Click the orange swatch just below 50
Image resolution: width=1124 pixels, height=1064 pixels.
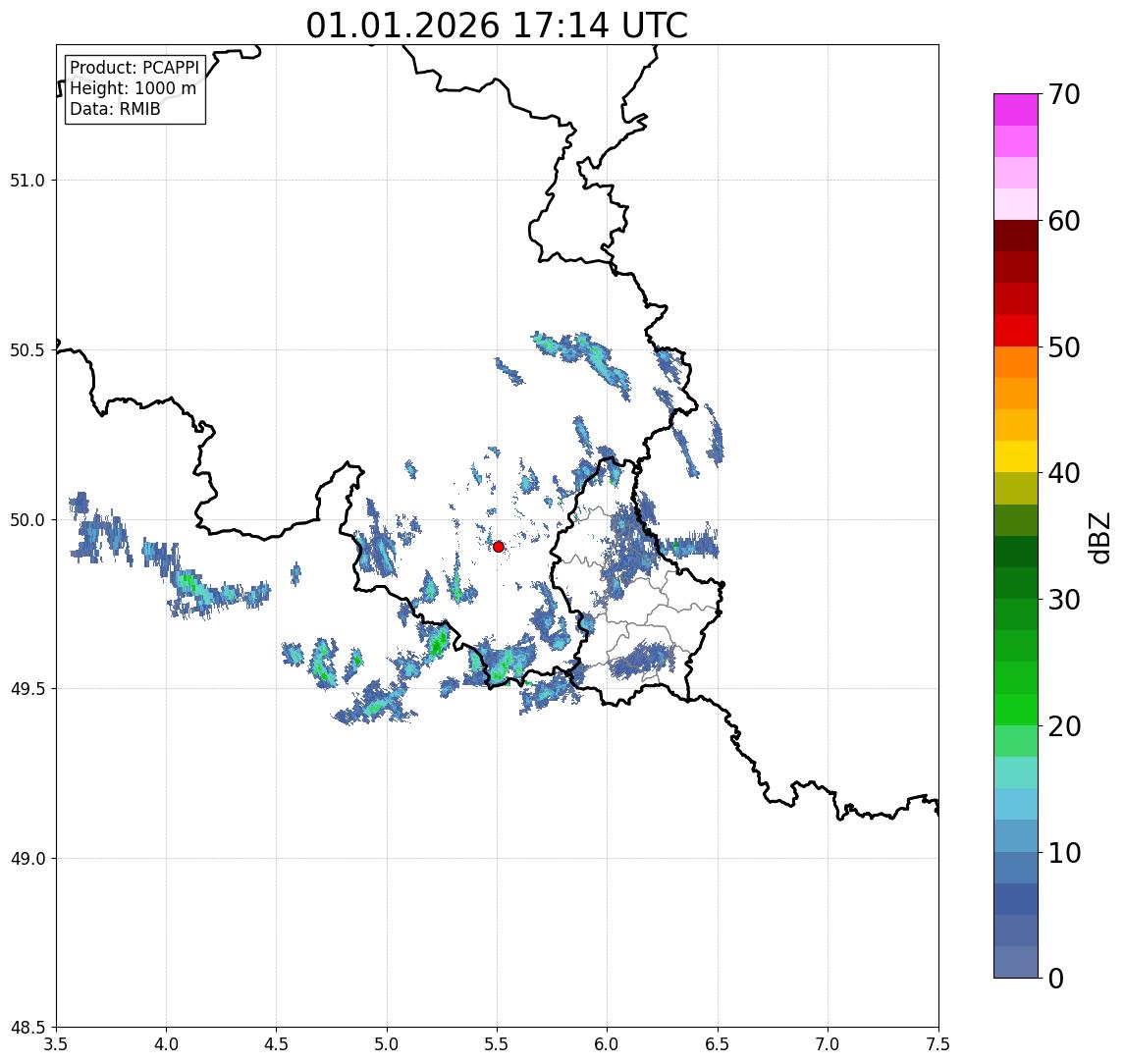coord(1016,362)
